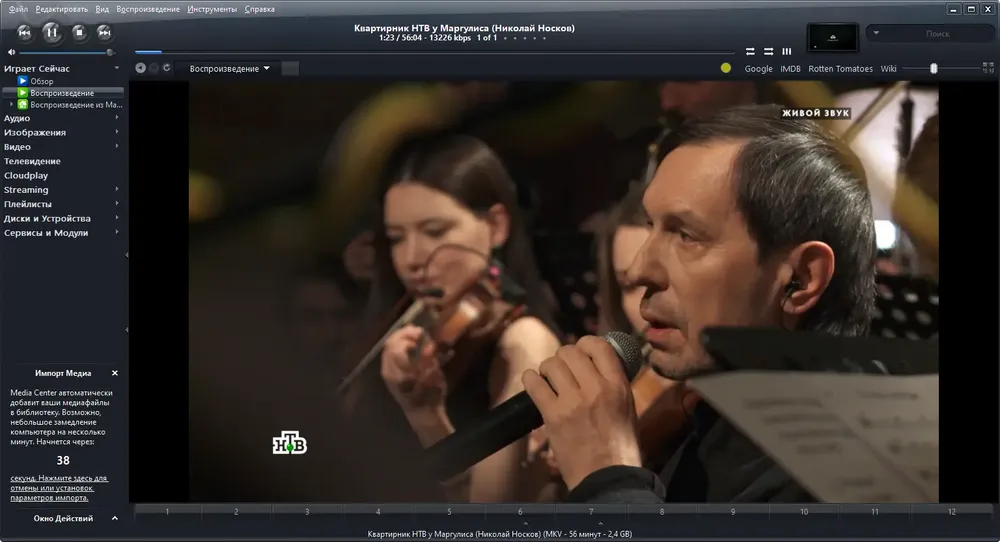
Task: Open the Инструменты menu
Action: [212, 9]
